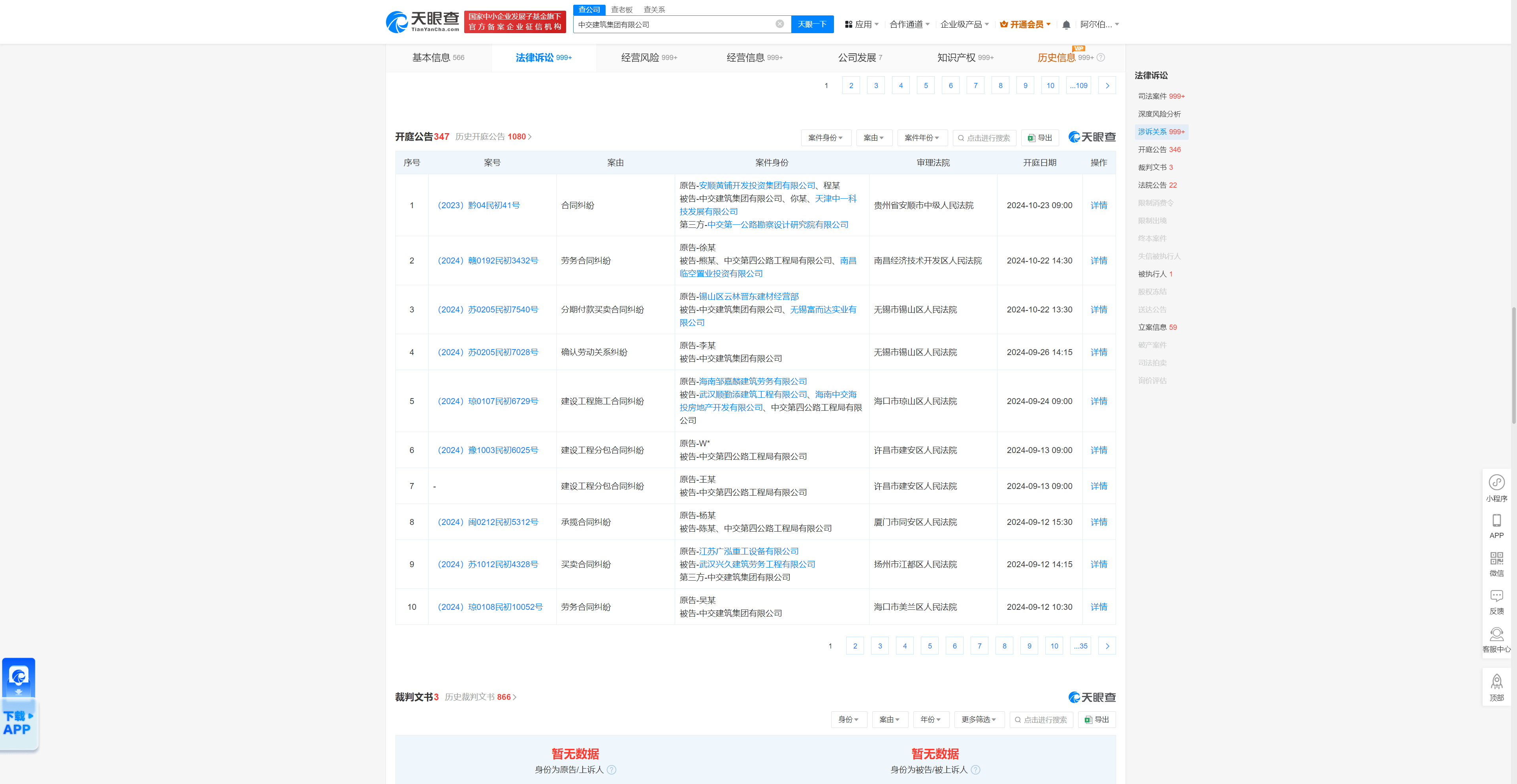Open 安顺黄铺开发投资集团有限公司 company link
The width and height of the screenshot is (1517, 784).
tap(757, 185)
